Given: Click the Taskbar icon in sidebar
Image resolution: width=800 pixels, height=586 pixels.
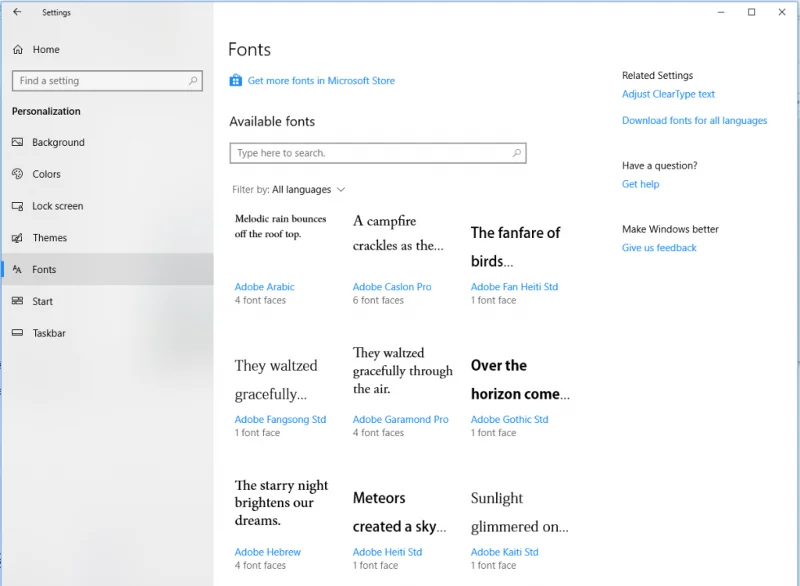Looking at the screenshot, I should click(17, 333).
